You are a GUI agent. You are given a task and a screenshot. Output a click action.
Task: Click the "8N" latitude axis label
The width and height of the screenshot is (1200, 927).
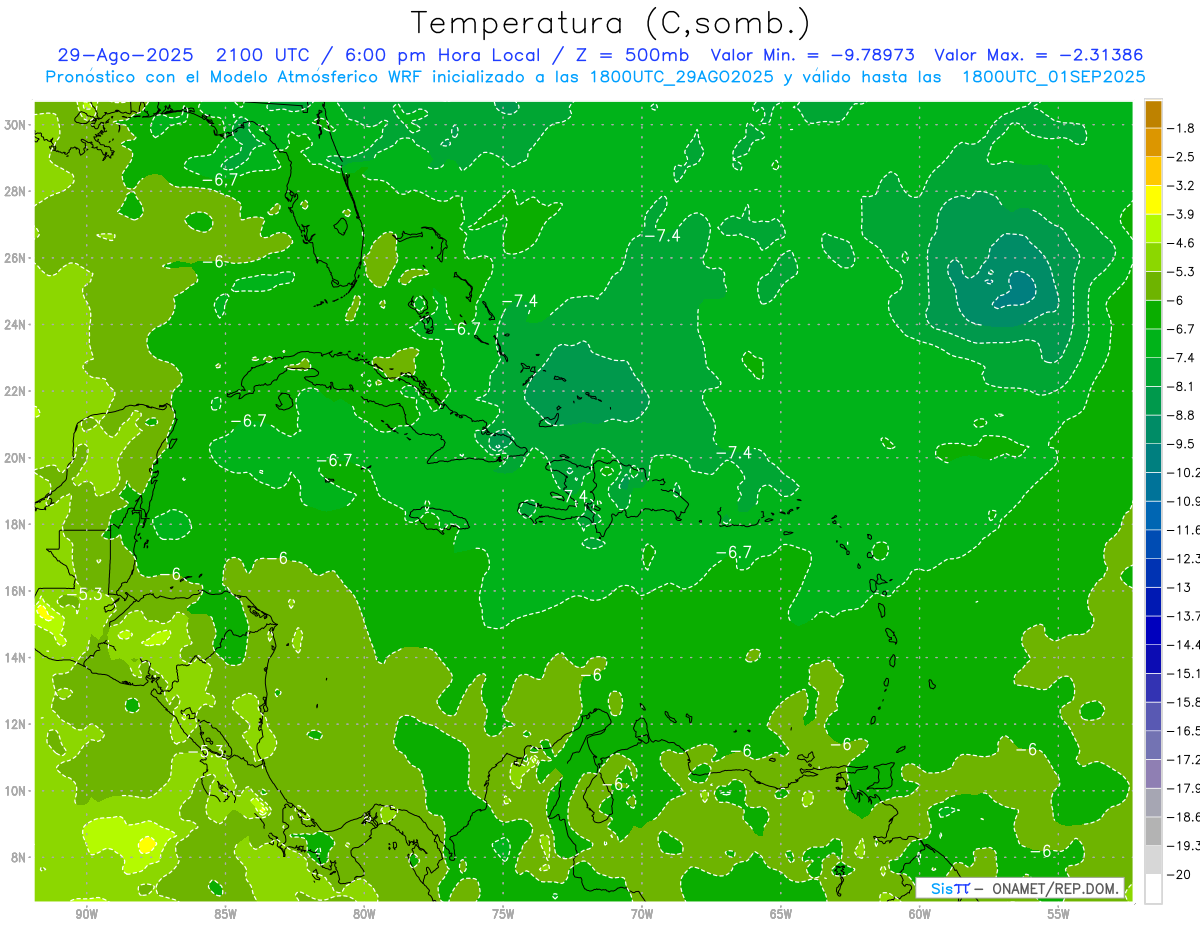pyautogui.click(x=19, y=858)
